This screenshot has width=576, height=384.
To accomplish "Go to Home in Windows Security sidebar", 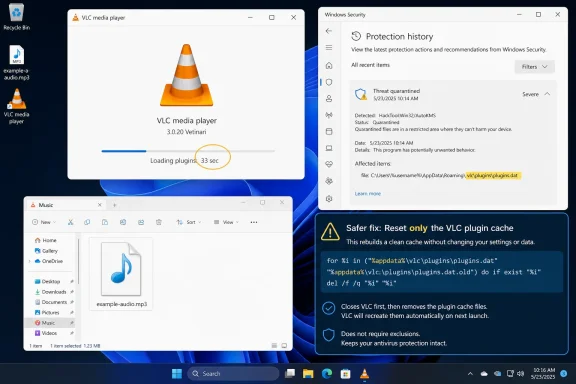I will (329, 65).
